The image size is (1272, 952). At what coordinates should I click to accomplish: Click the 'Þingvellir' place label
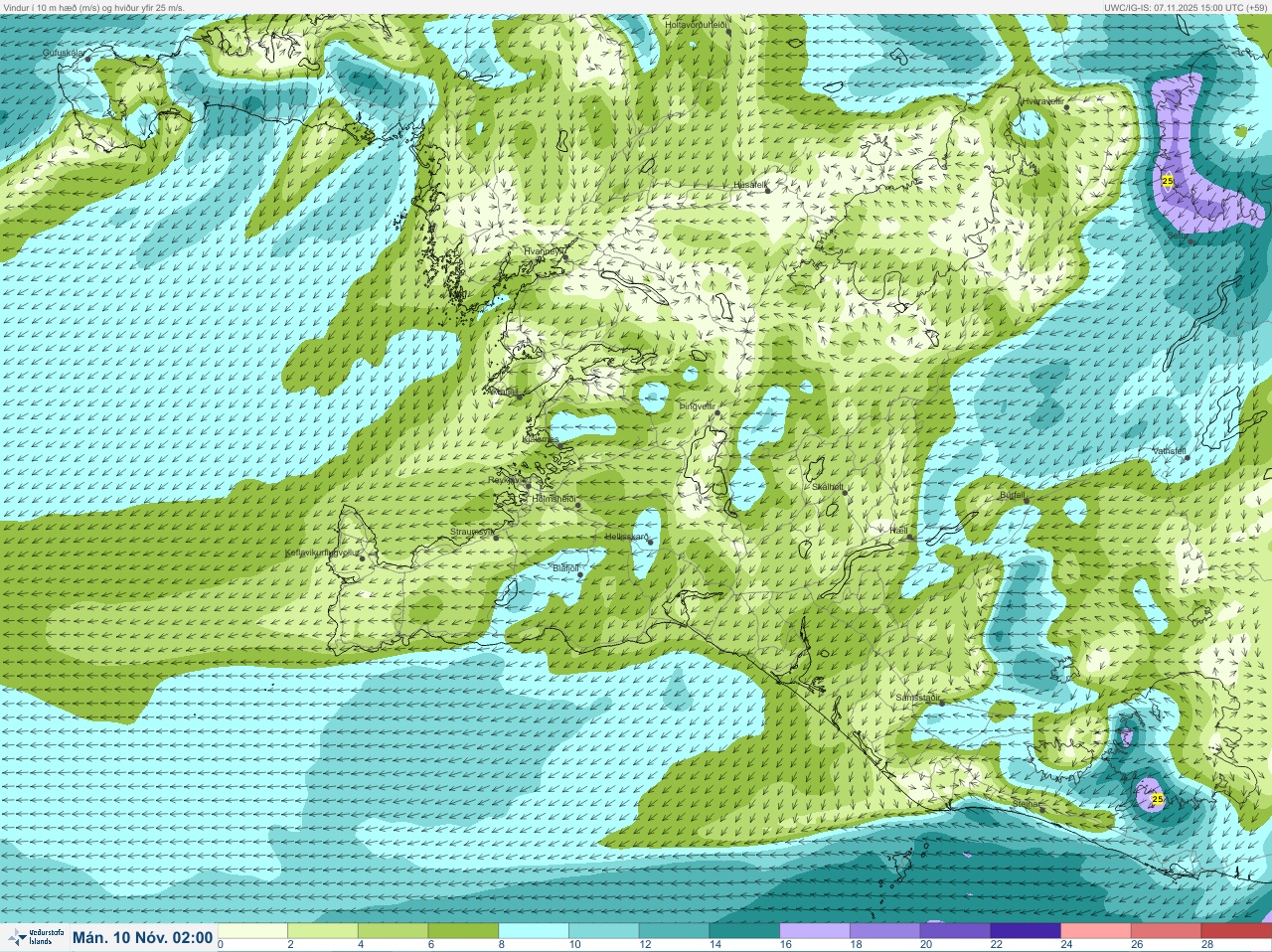[x=697, y=405]
